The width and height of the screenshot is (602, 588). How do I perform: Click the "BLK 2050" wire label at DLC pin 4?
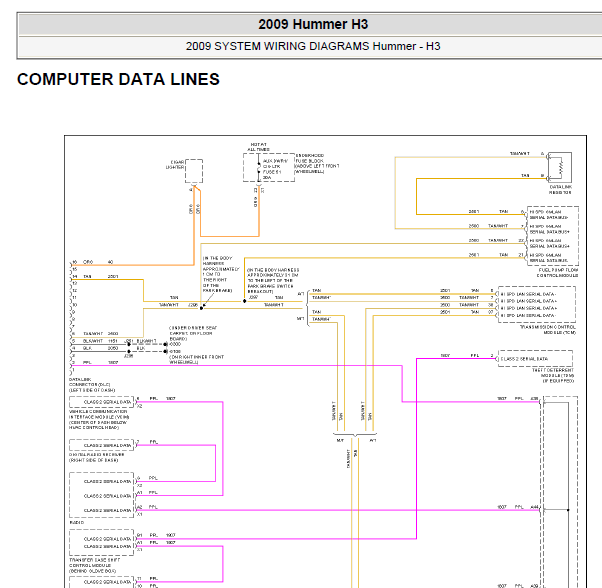pos(100,348)
